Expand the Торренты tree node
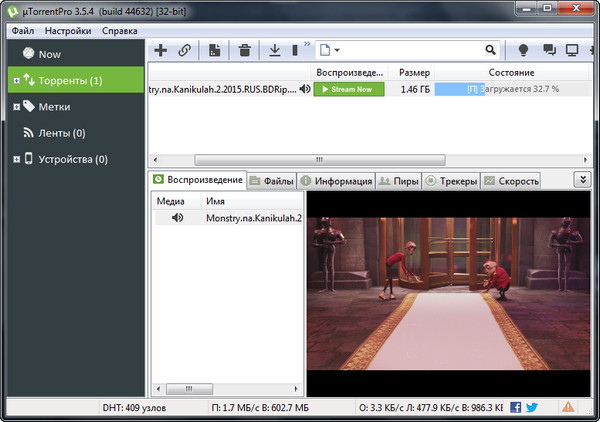This screenshot has width=600, height=422. tap(14, 80)
